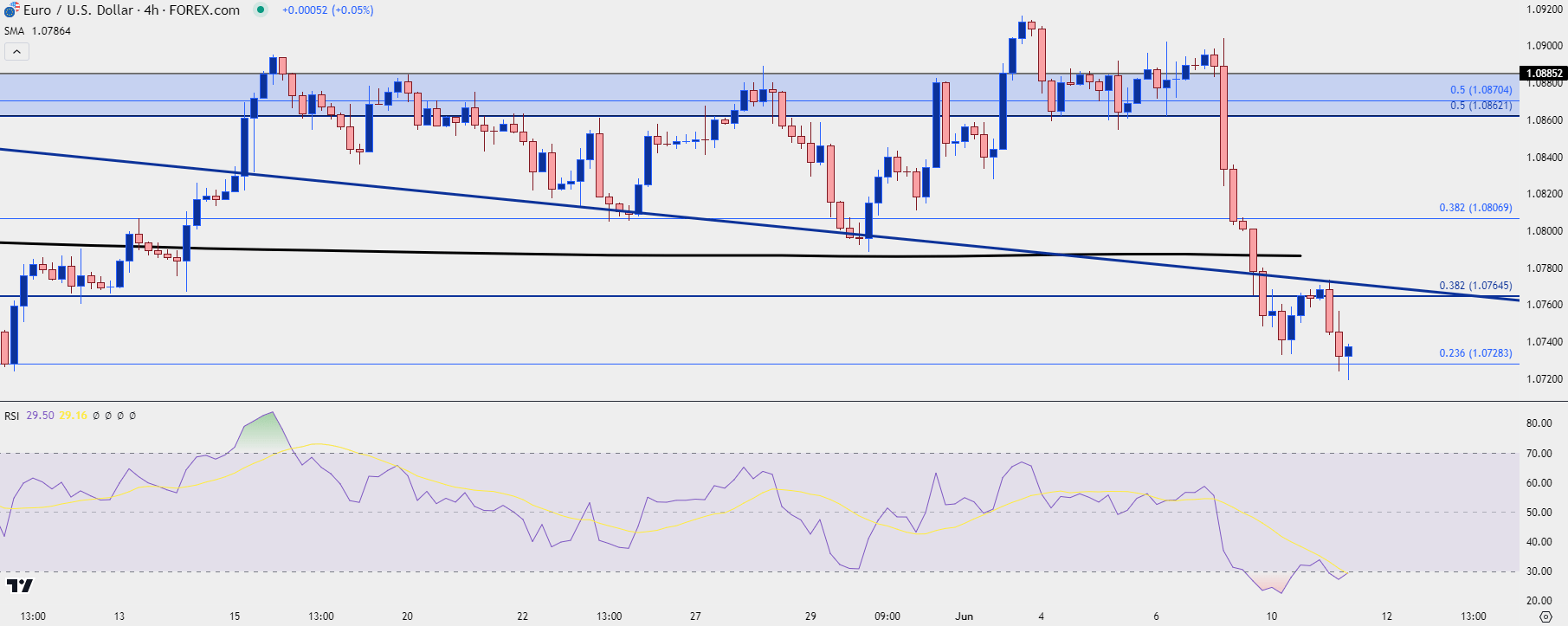
Task: Click the 1.08600 price axis label
Action: [x=1545, y=120]
